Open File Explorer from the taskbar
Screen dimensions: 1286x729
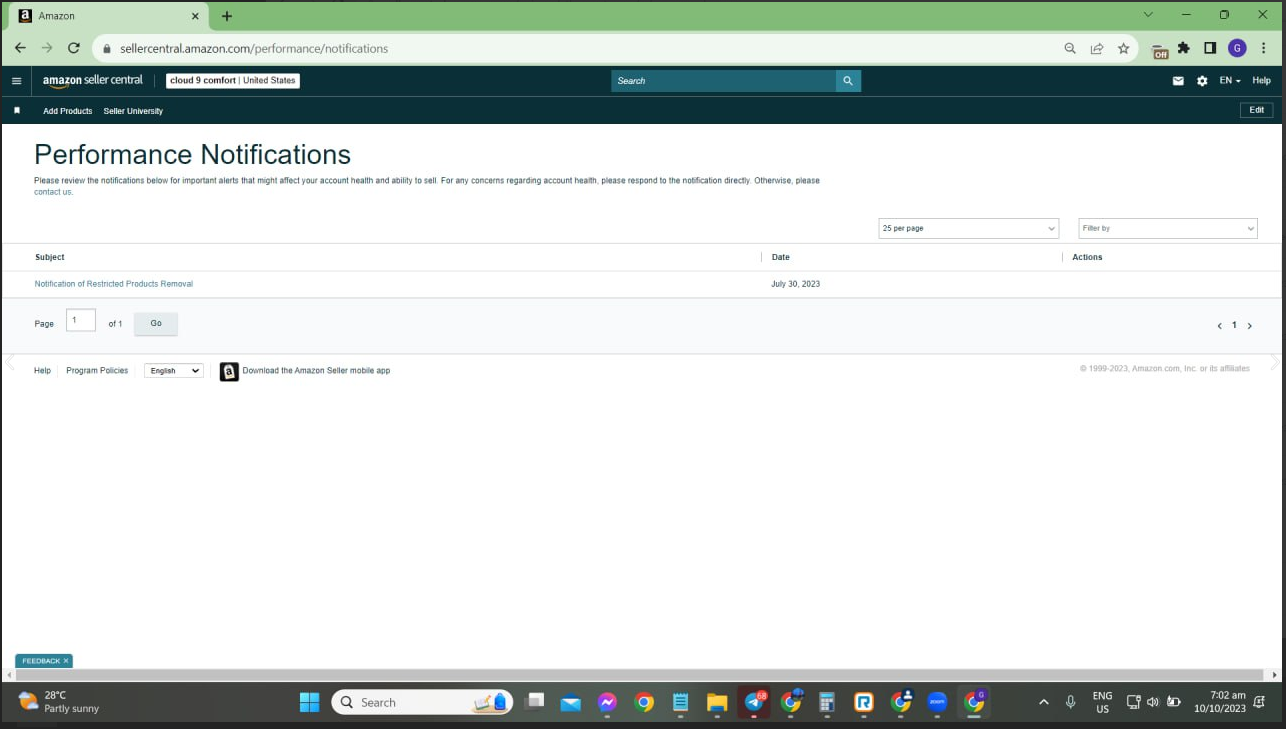[717, 702]
